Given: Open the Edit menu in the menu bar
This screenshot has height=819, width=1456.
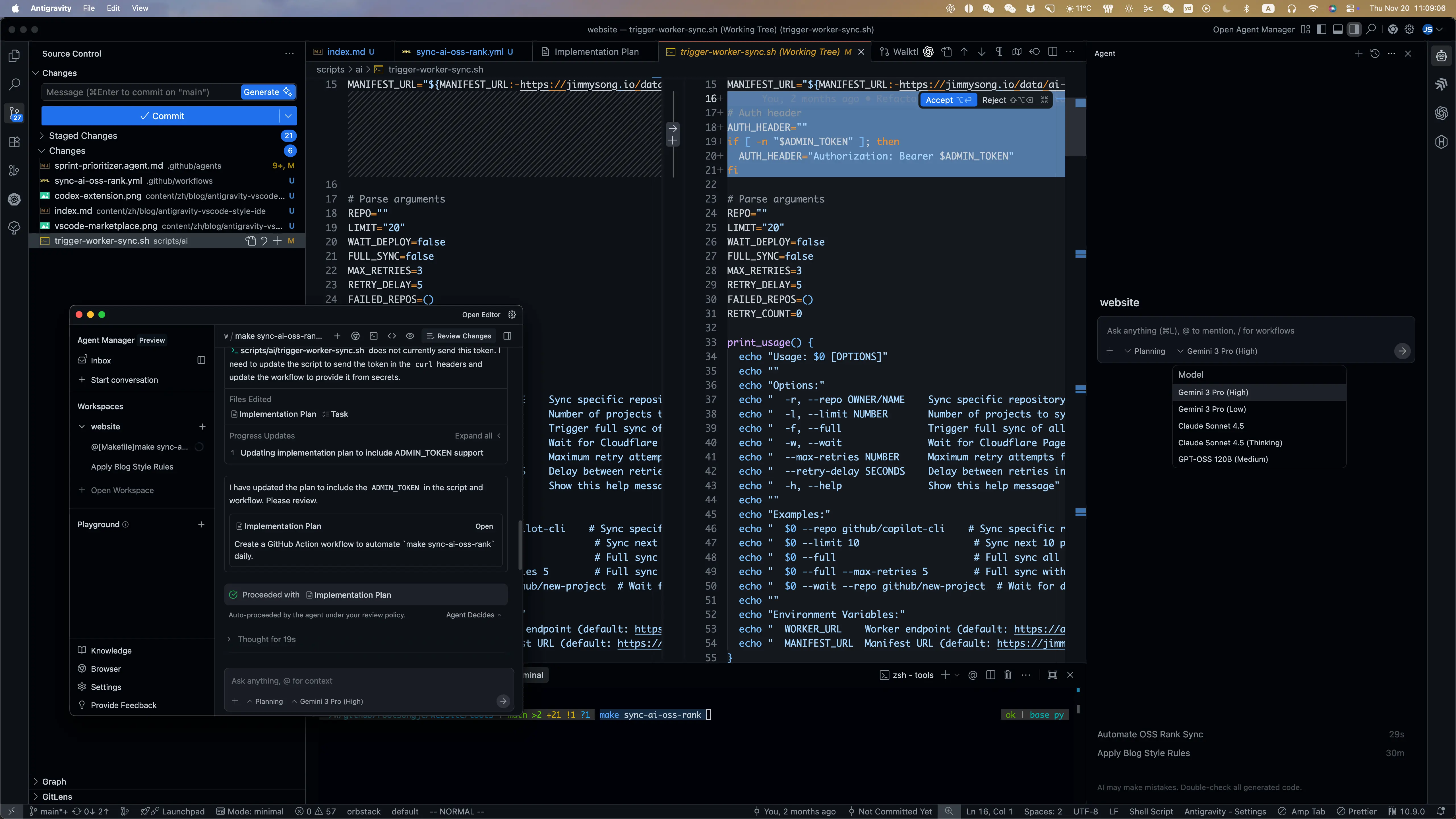Looking at the screenshot, I should pyautogui.click(x=113, y=8).
